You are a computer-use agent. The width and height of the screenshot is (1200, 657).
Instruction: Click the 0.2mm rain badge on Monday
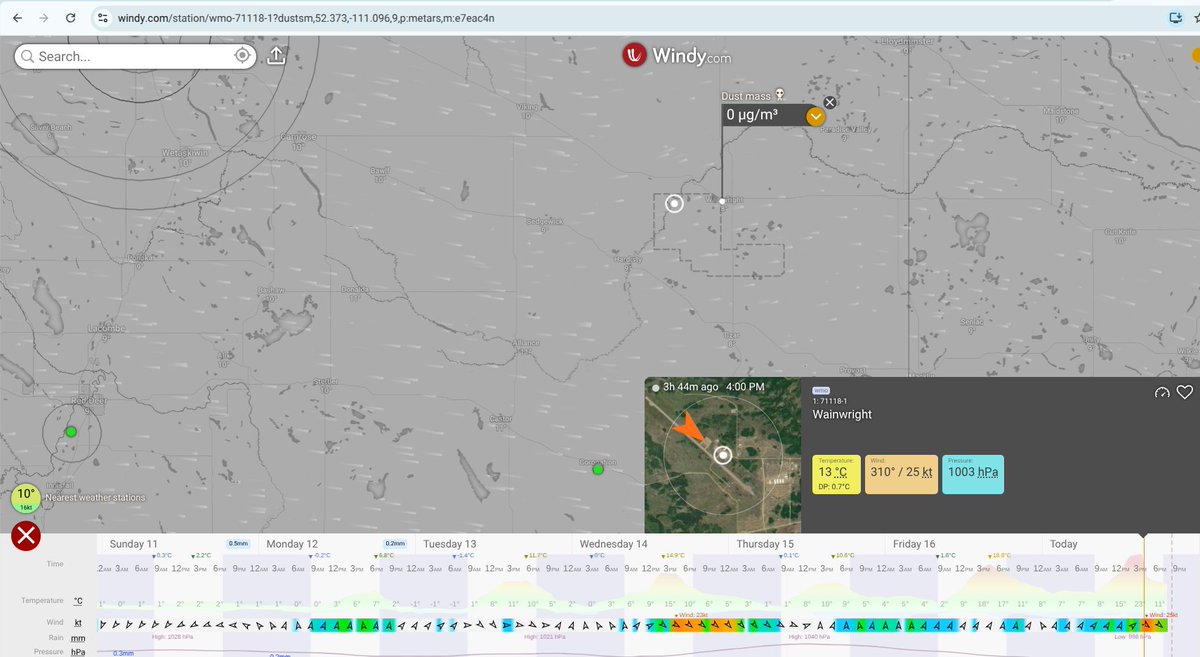396,544
